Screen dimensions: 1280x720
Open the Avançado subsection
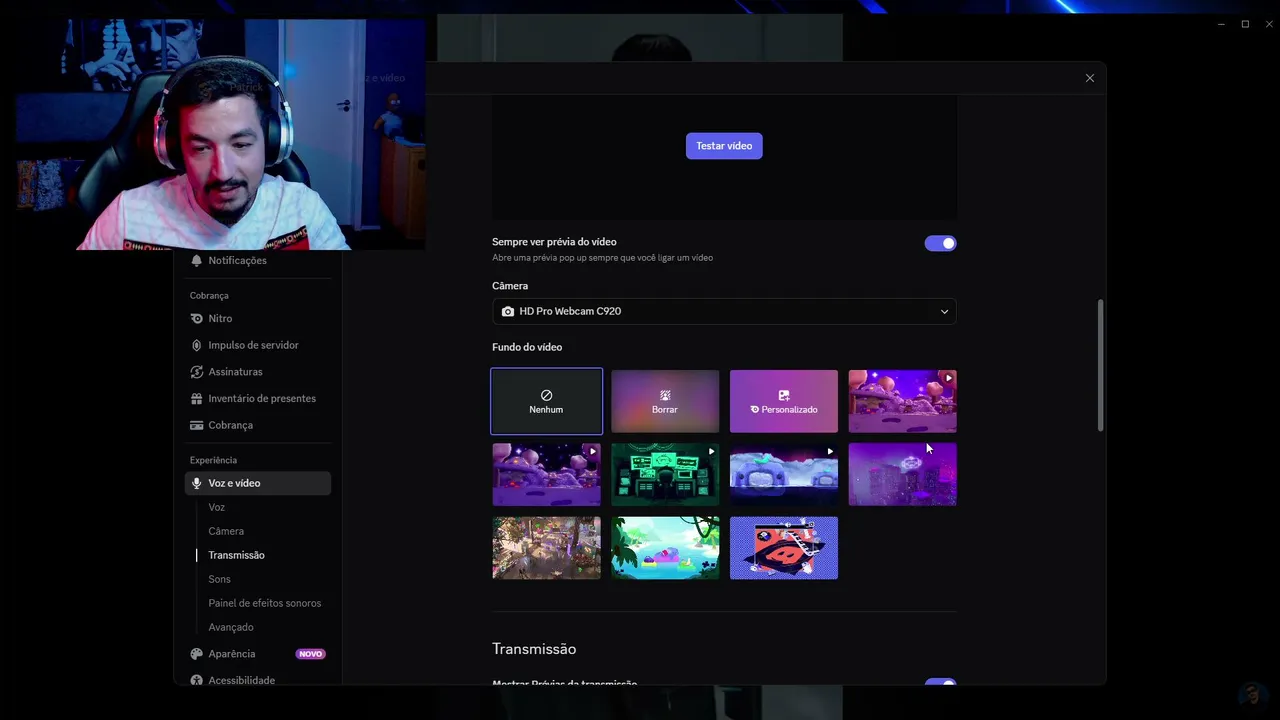pyautogui.click(x=231, y=627)
